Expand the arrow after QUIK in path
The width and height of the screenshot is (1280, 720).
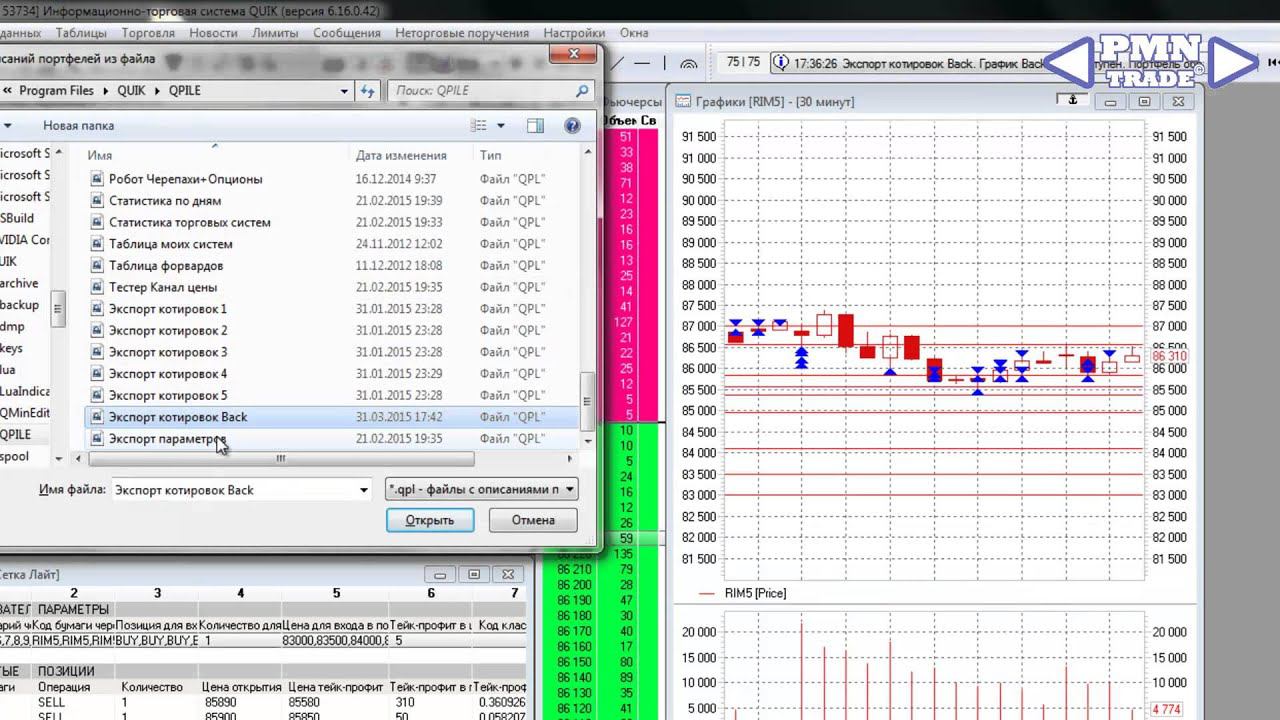(x=156, y=90)
